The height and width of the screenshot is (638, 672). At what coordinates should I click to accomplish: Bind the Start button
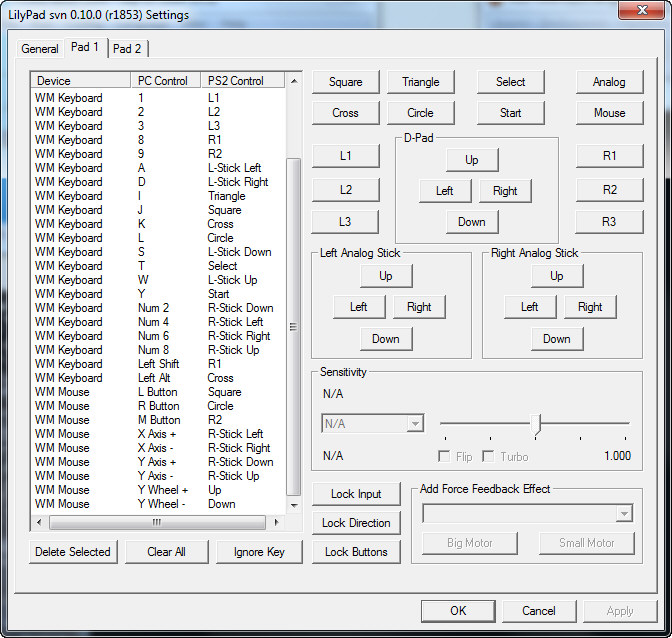(510, 113)
